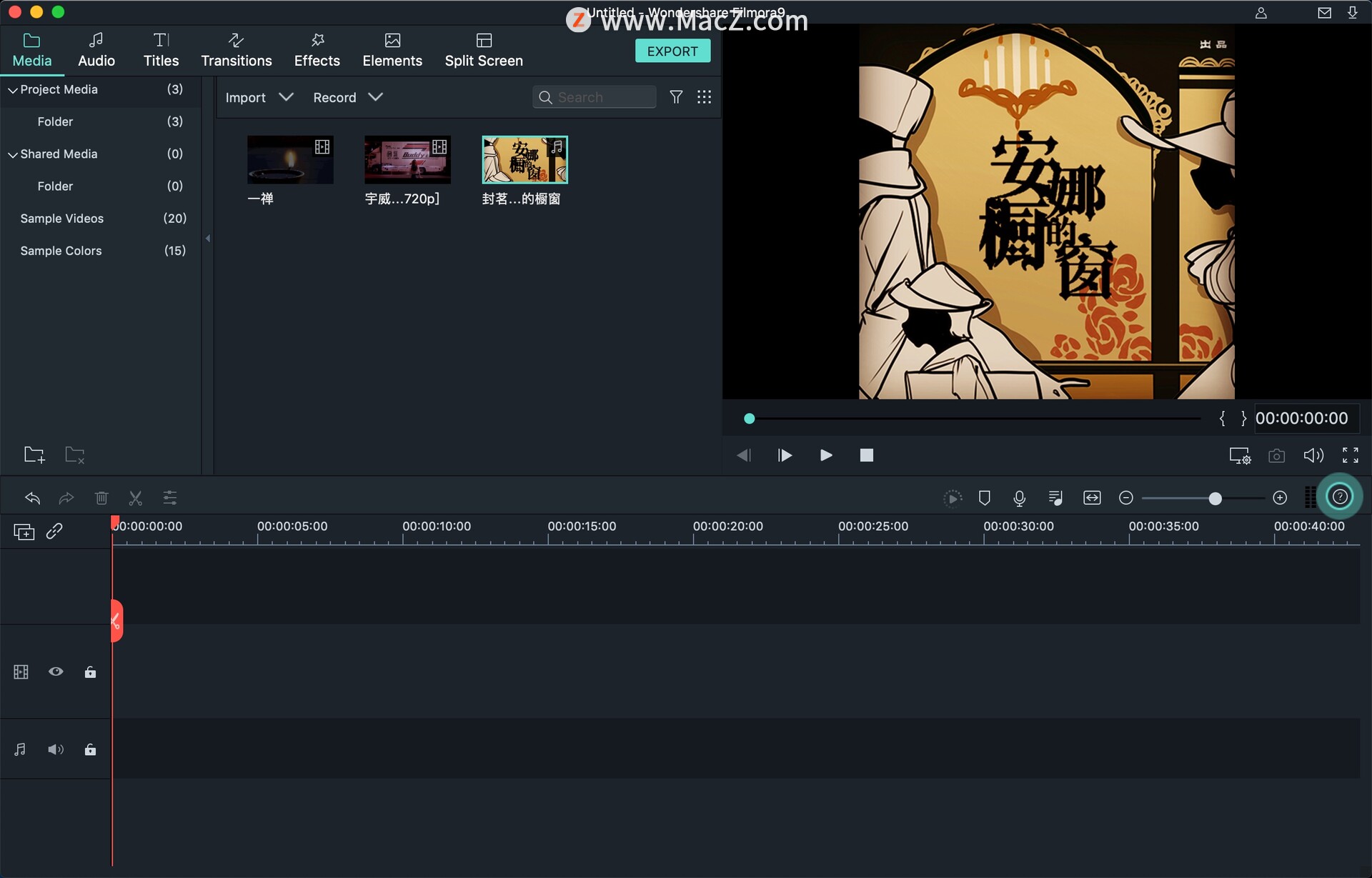Split clip with scissors tool
This screenshot has width=1372, height=878.
tap(136, 498)
